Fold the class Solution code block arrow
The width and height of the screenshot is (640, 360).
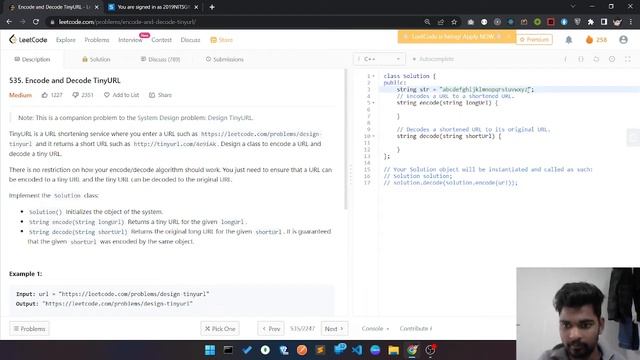[x=373, y=76]
